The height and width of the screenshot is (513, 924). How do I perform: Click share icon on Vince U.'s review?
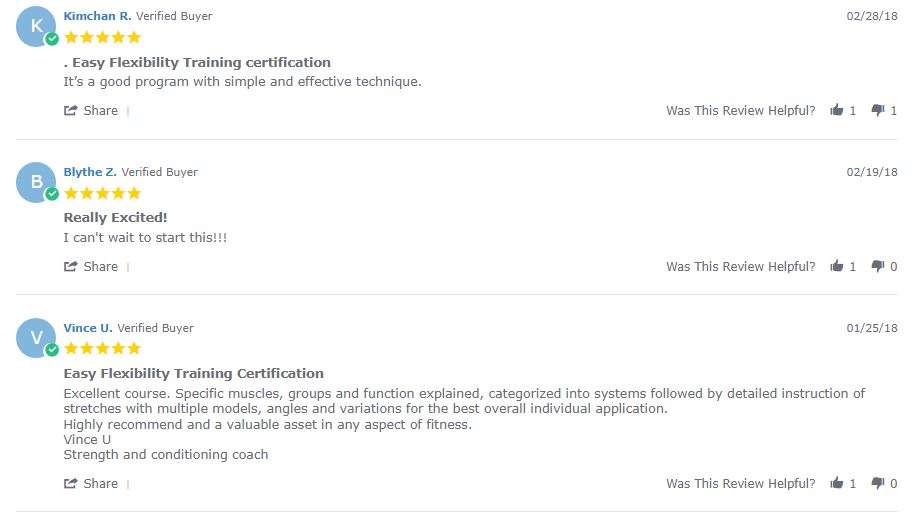[x=71, y=483]
